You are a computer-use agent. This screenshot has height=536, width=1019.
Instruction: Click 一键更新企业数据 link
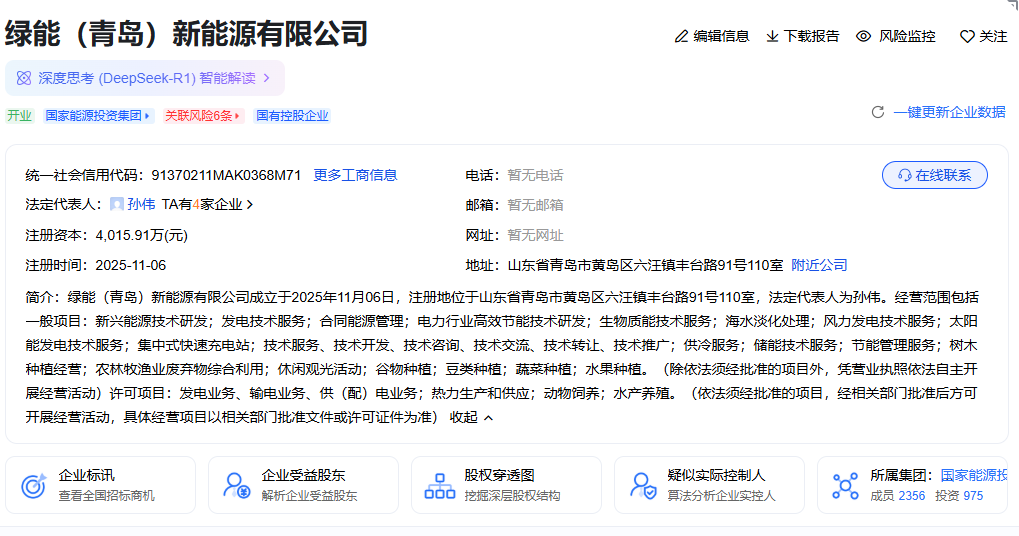pyautogui.click(x=949, y=112)
